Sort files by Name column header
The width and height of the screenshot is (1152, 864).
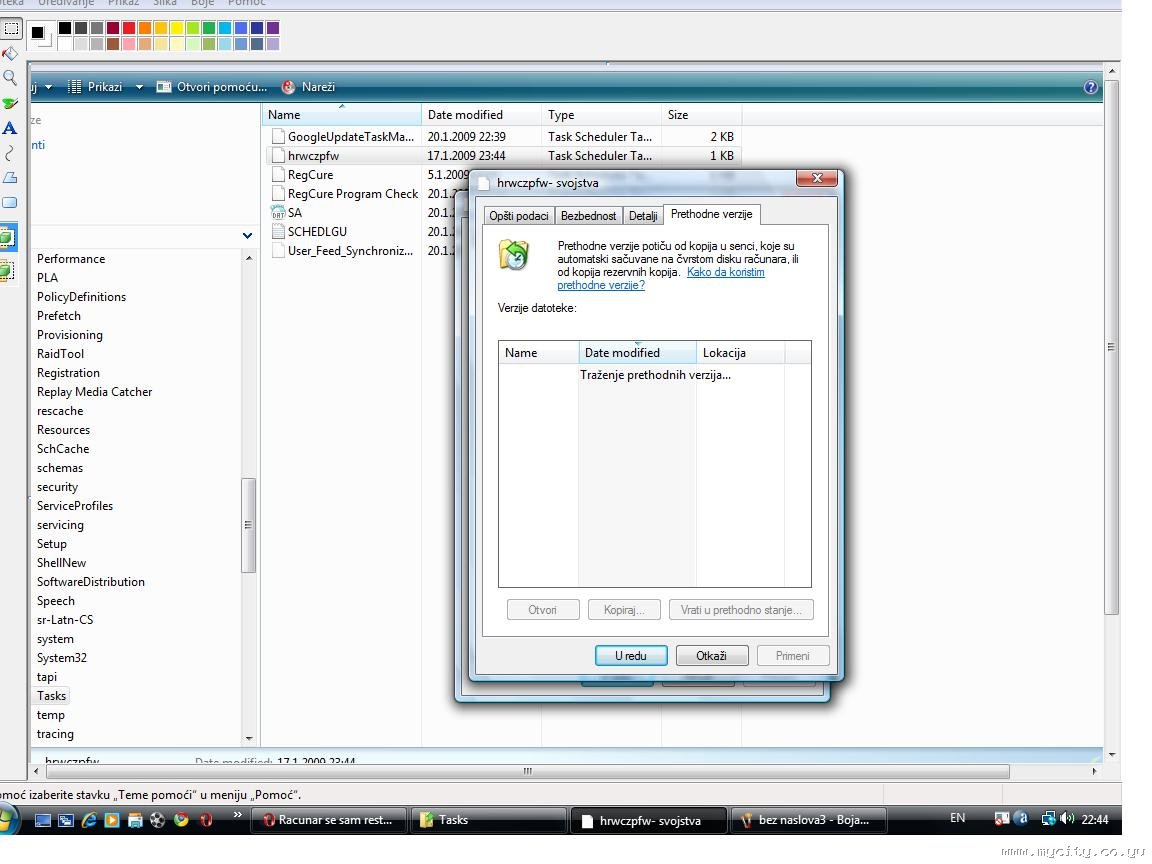[342, 115]
